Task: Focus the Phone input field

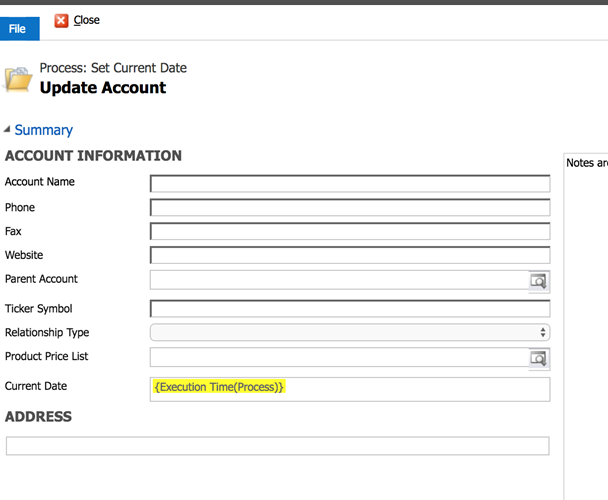Action: (350, 208)
